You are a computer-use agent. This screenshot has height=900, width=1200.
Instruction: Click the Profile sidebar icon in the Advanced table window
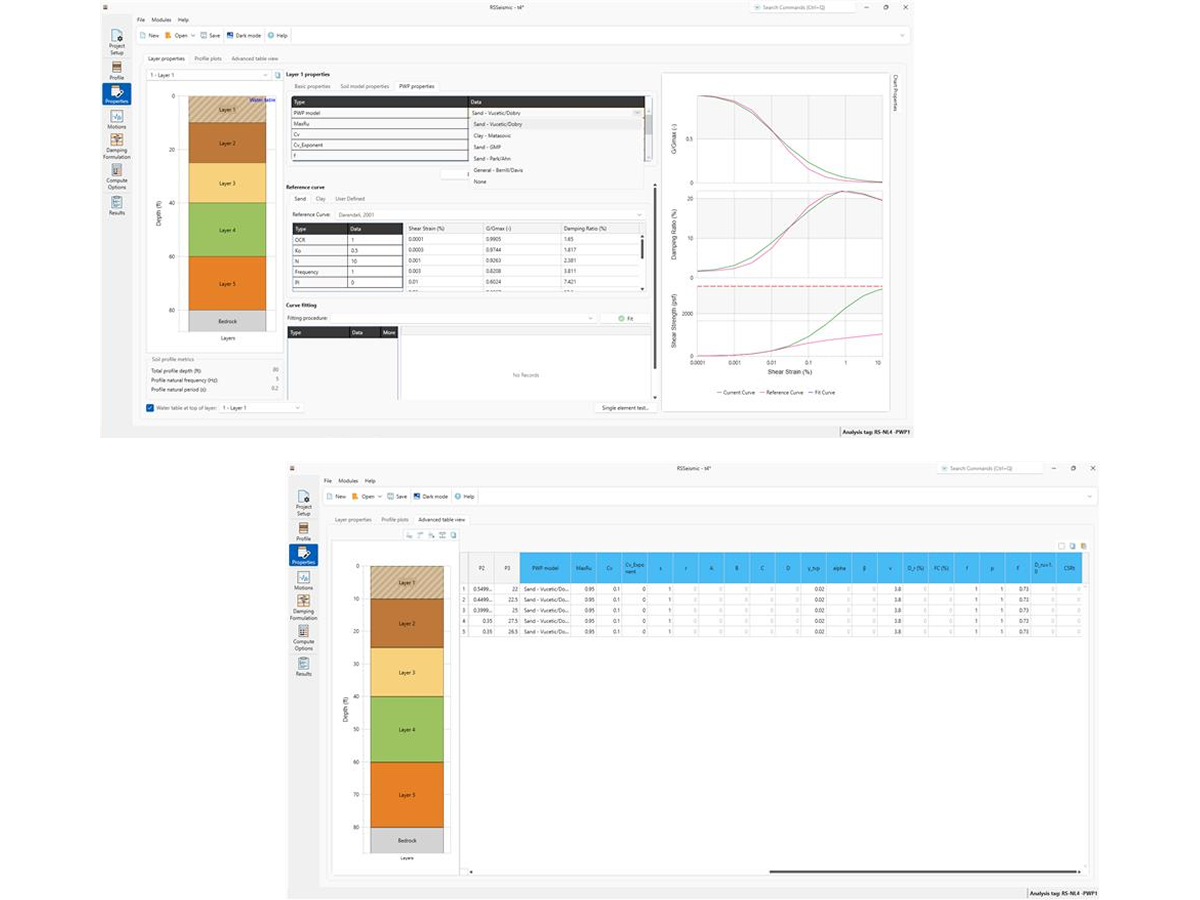coord(303,531)
